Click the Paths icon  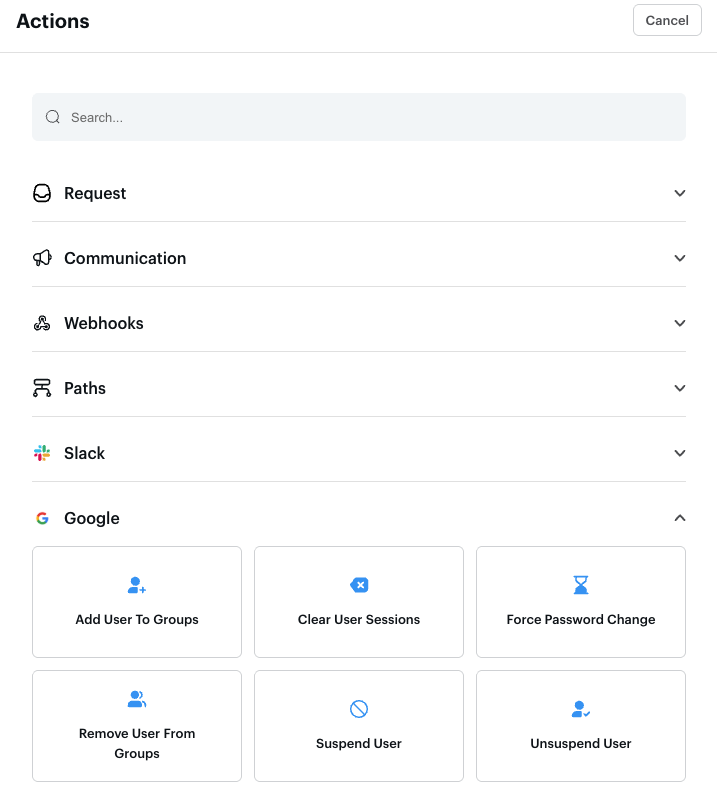pyautogui.click(x=42, y=388)
